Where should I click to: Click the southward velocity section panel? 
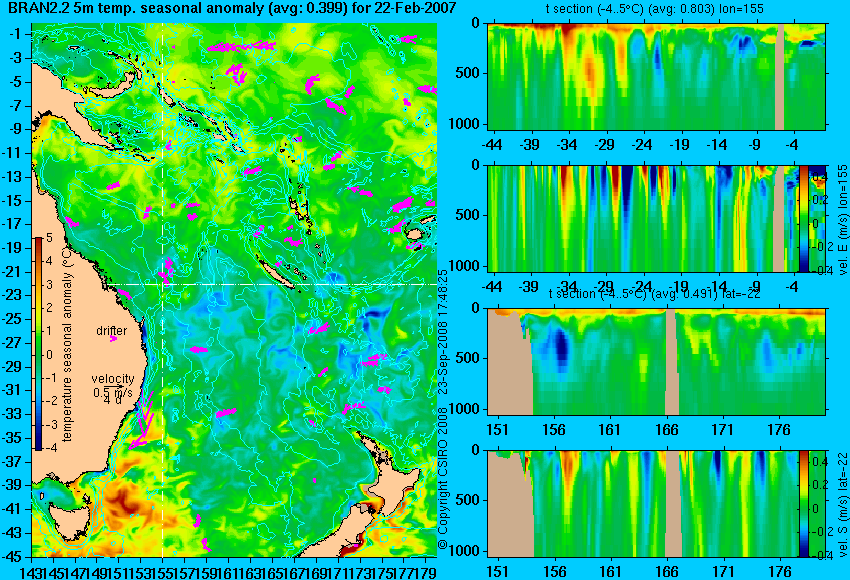point(643,504)
